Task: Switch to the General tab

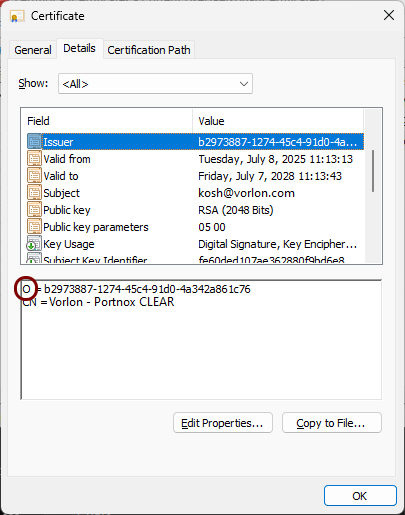Action: (x=33, y=50)
